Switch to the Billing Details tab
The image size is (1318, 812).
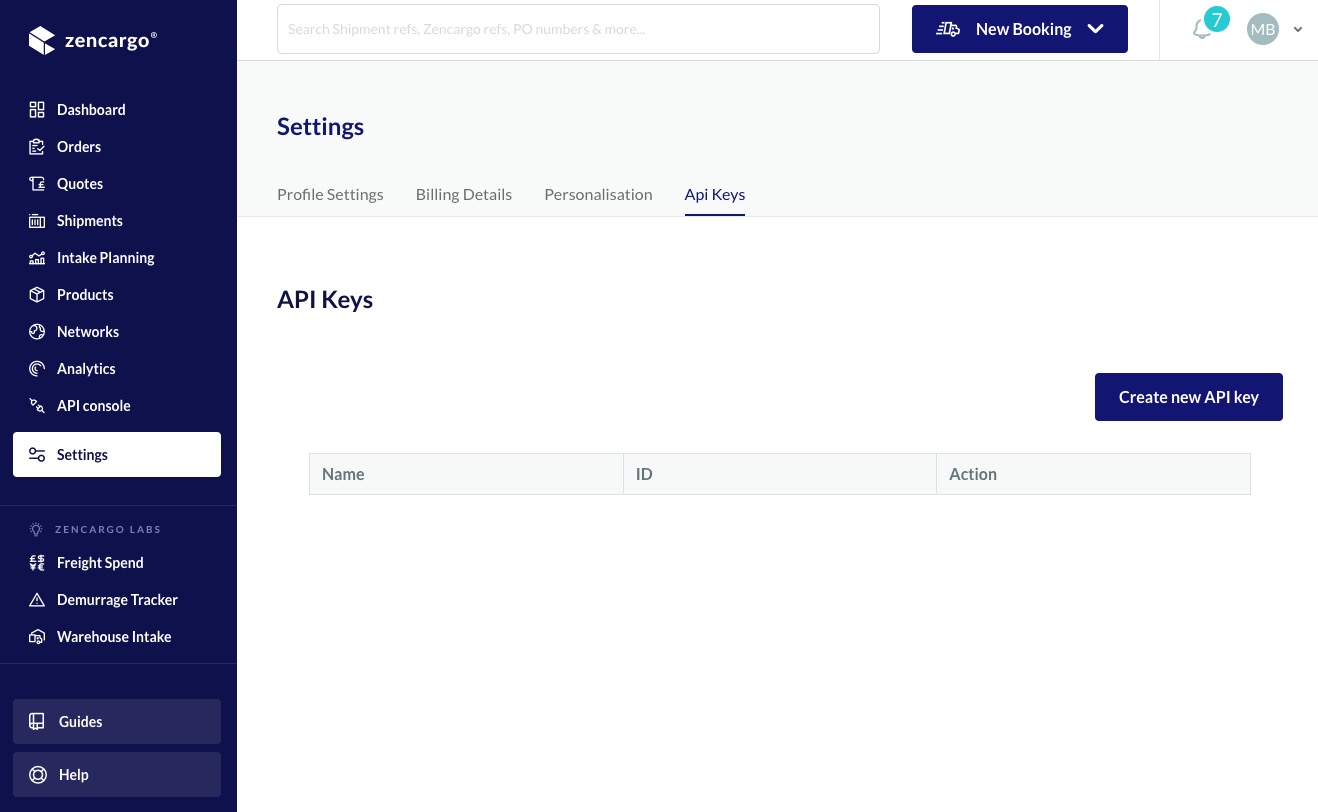coord(463,194)
